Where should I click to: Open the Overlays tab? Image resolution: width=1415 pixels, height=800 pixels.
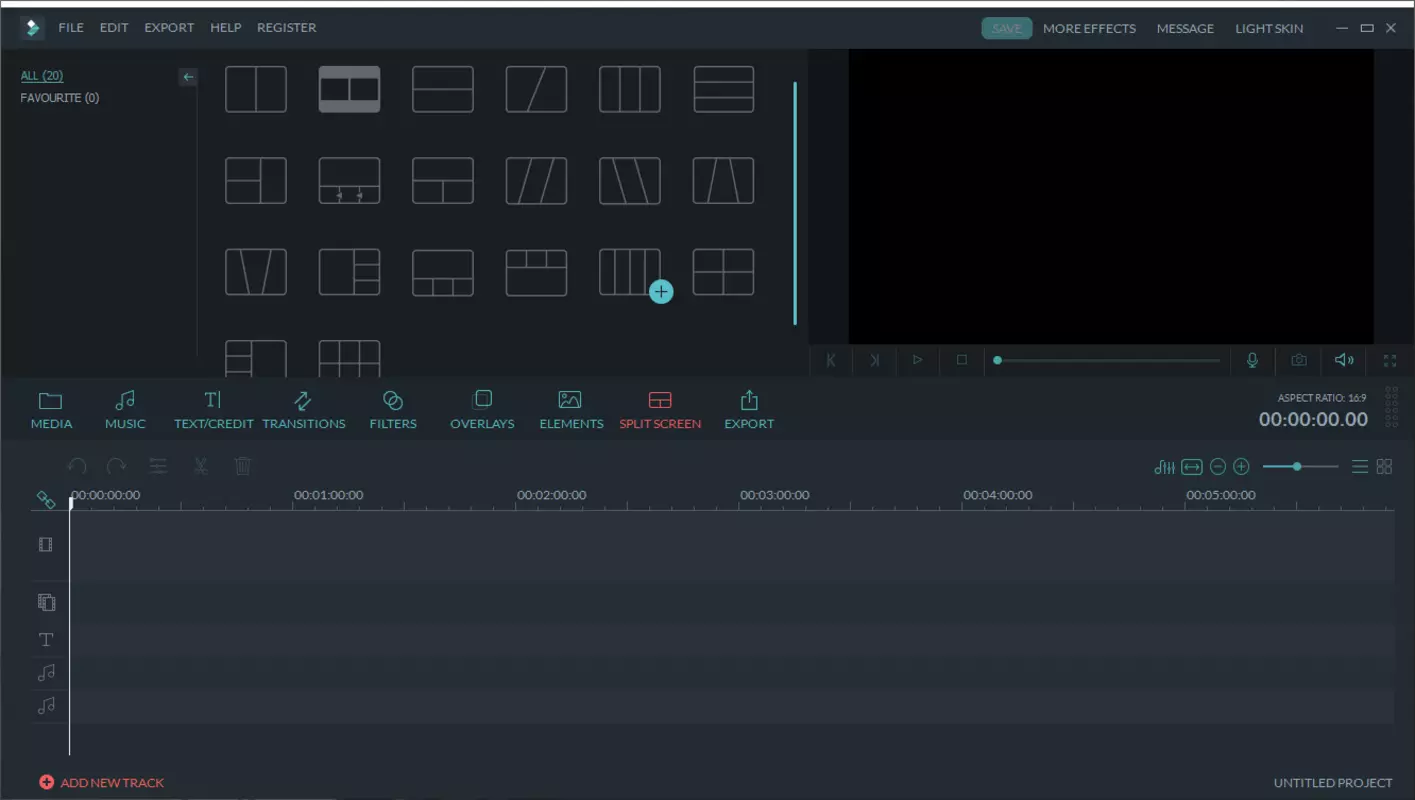click(x=482, y=410)
